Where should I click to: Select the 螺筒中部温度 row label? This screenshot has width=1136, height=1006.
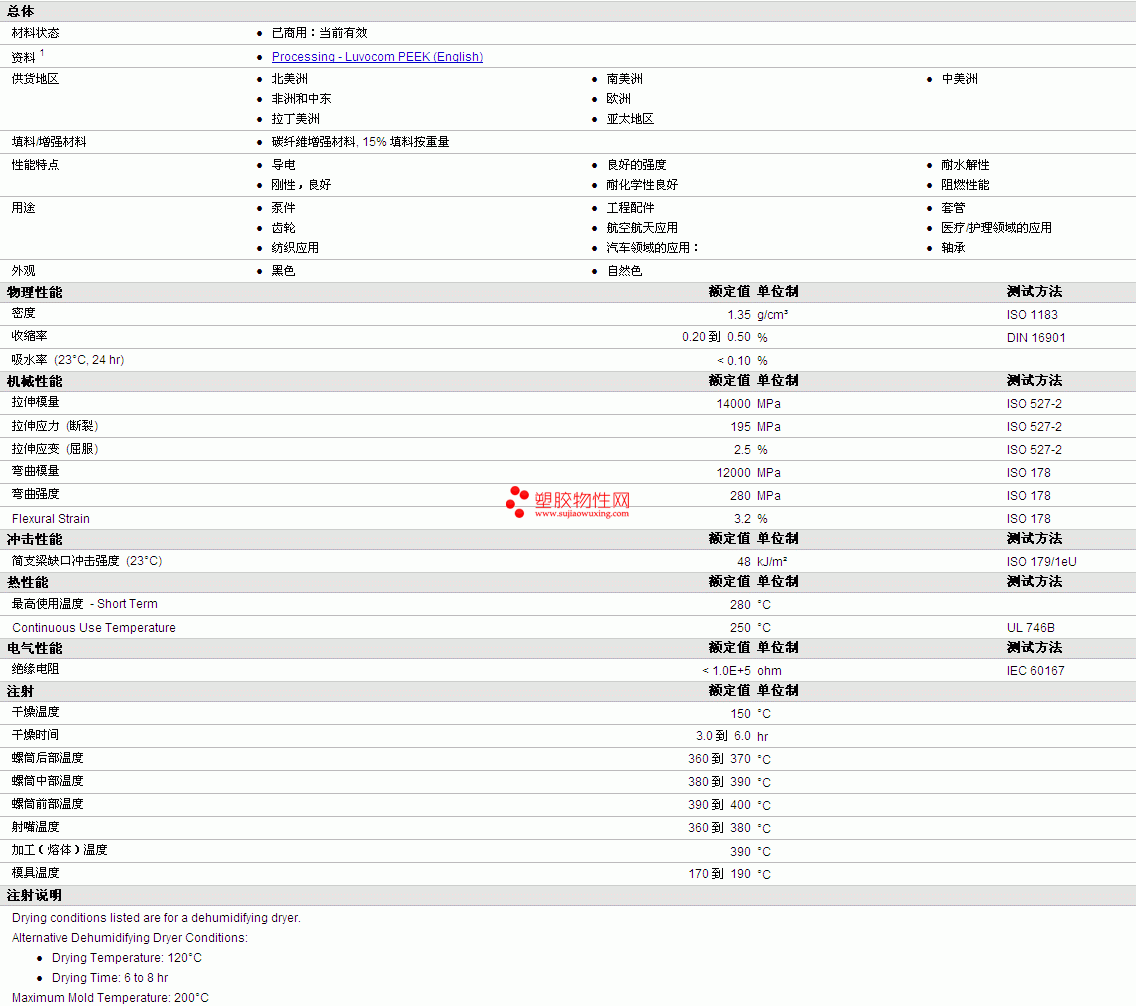click(48, 781)
